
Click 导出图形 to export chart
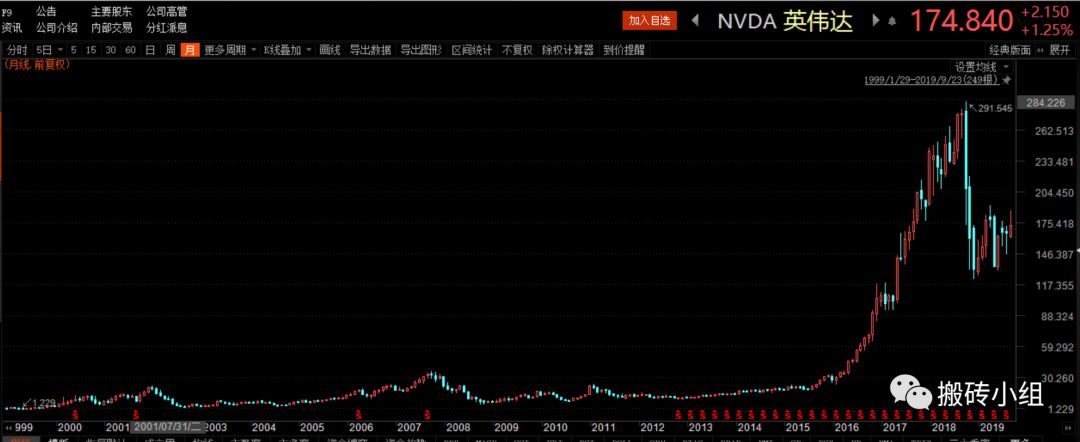click(x=421, y=50)
